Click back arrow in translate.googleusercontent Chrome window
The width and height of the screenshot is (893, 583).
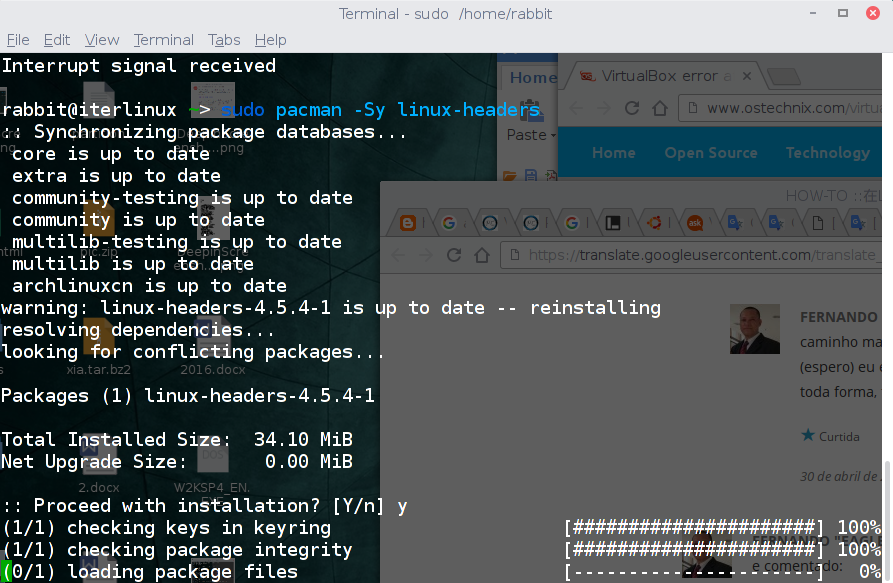(399, 255)
